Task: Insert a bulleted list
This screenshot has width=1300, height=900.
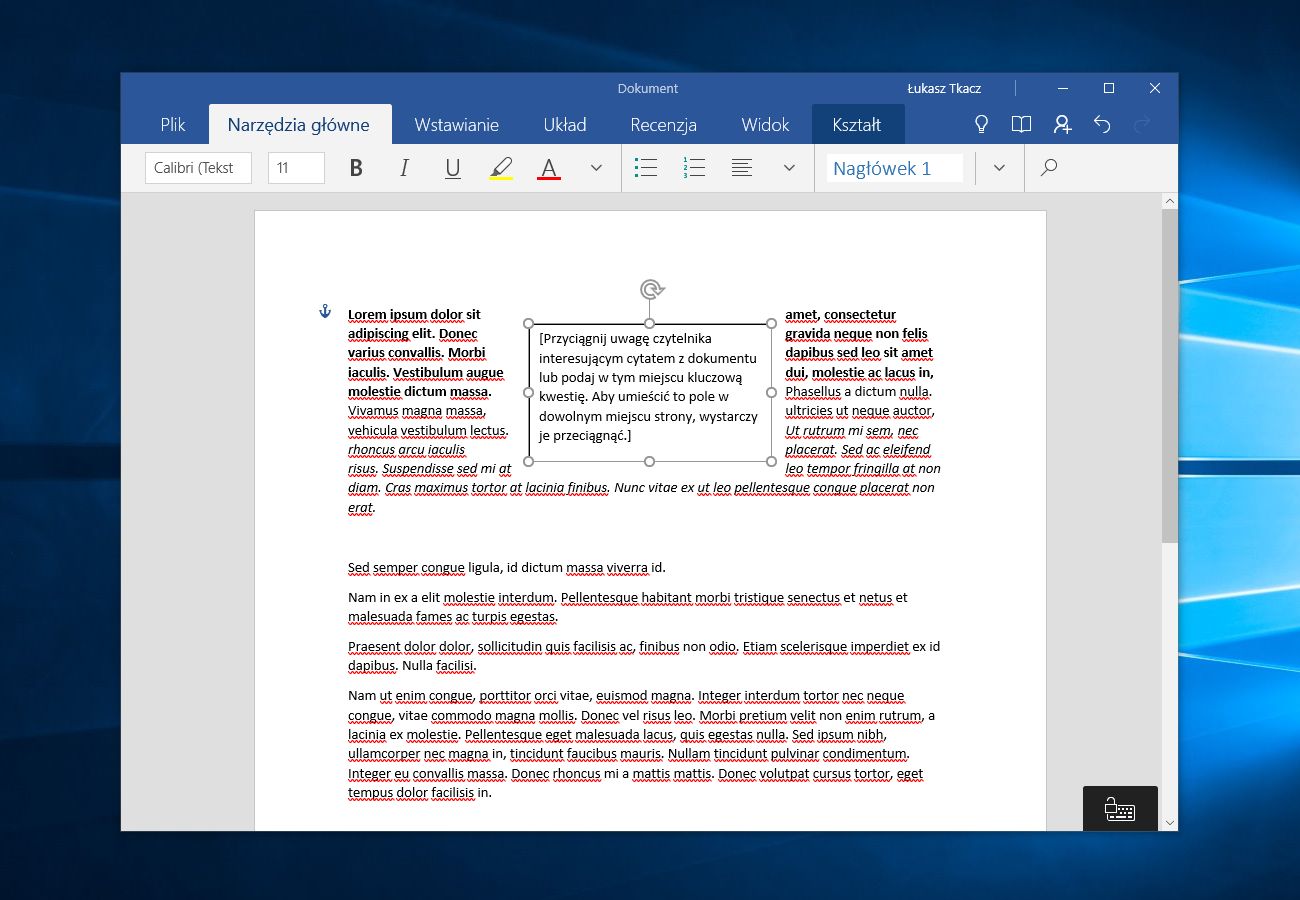Action: [x=646, y=168]
